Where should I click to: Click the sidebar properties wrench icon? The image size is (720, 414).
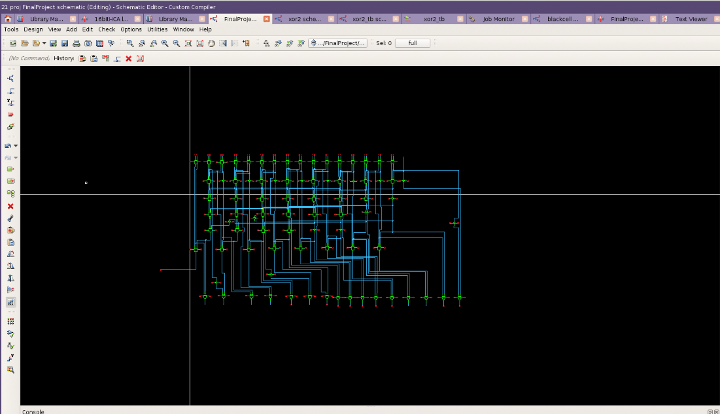pos(11,218)
